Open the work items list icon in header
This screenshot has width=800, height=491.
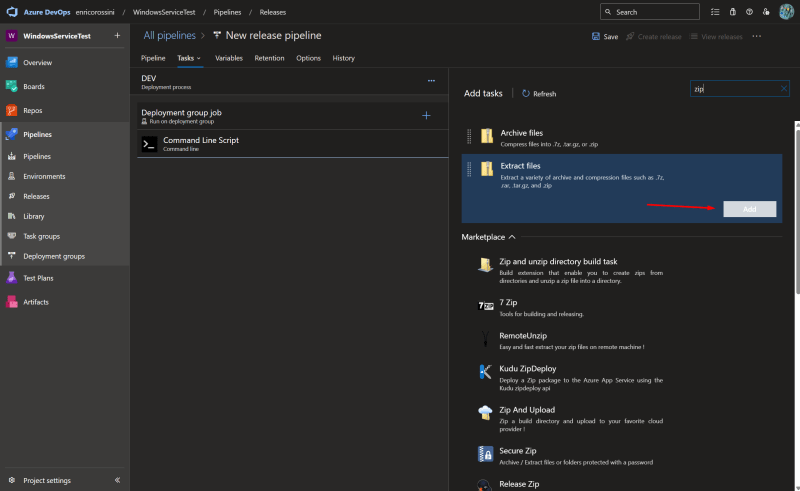coord(715,12)
